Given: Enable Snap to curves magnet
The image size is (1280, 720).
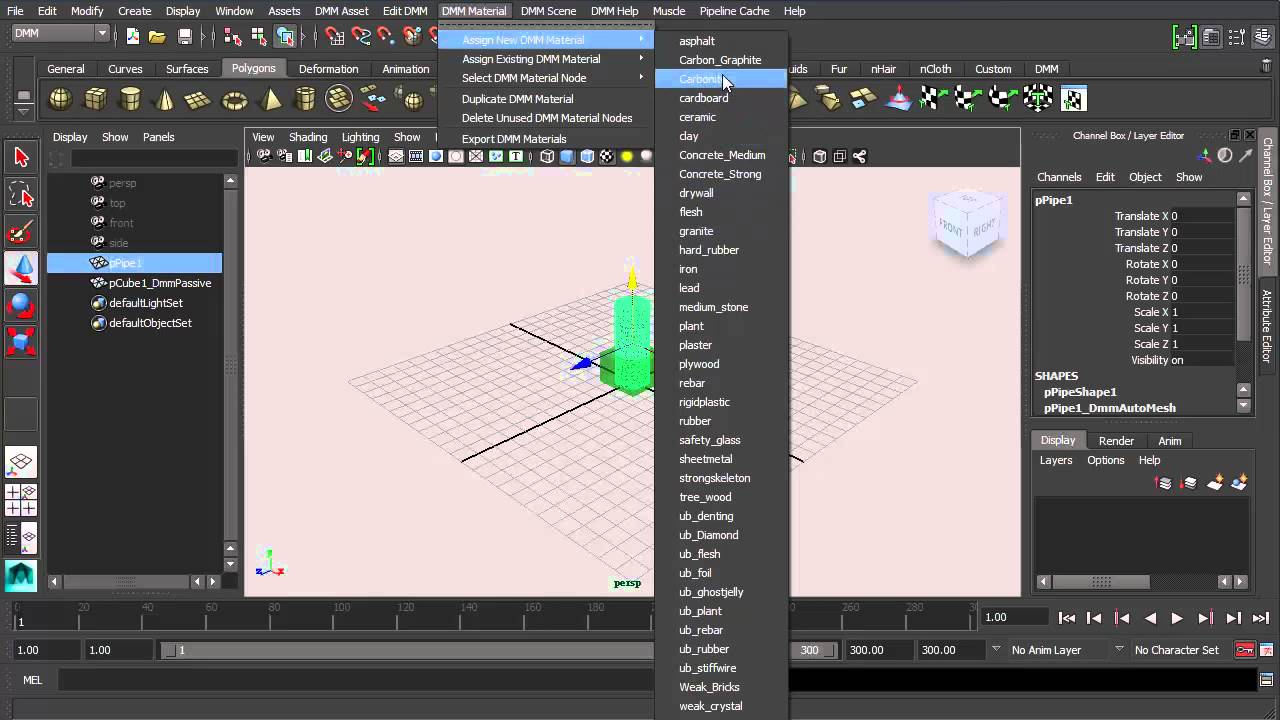Looking at the screenshot, I should (x=361, y=36).
